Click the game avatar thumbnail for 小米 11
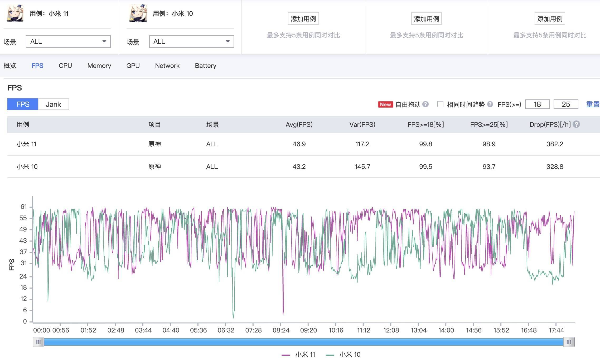 (x=15, y=13)
